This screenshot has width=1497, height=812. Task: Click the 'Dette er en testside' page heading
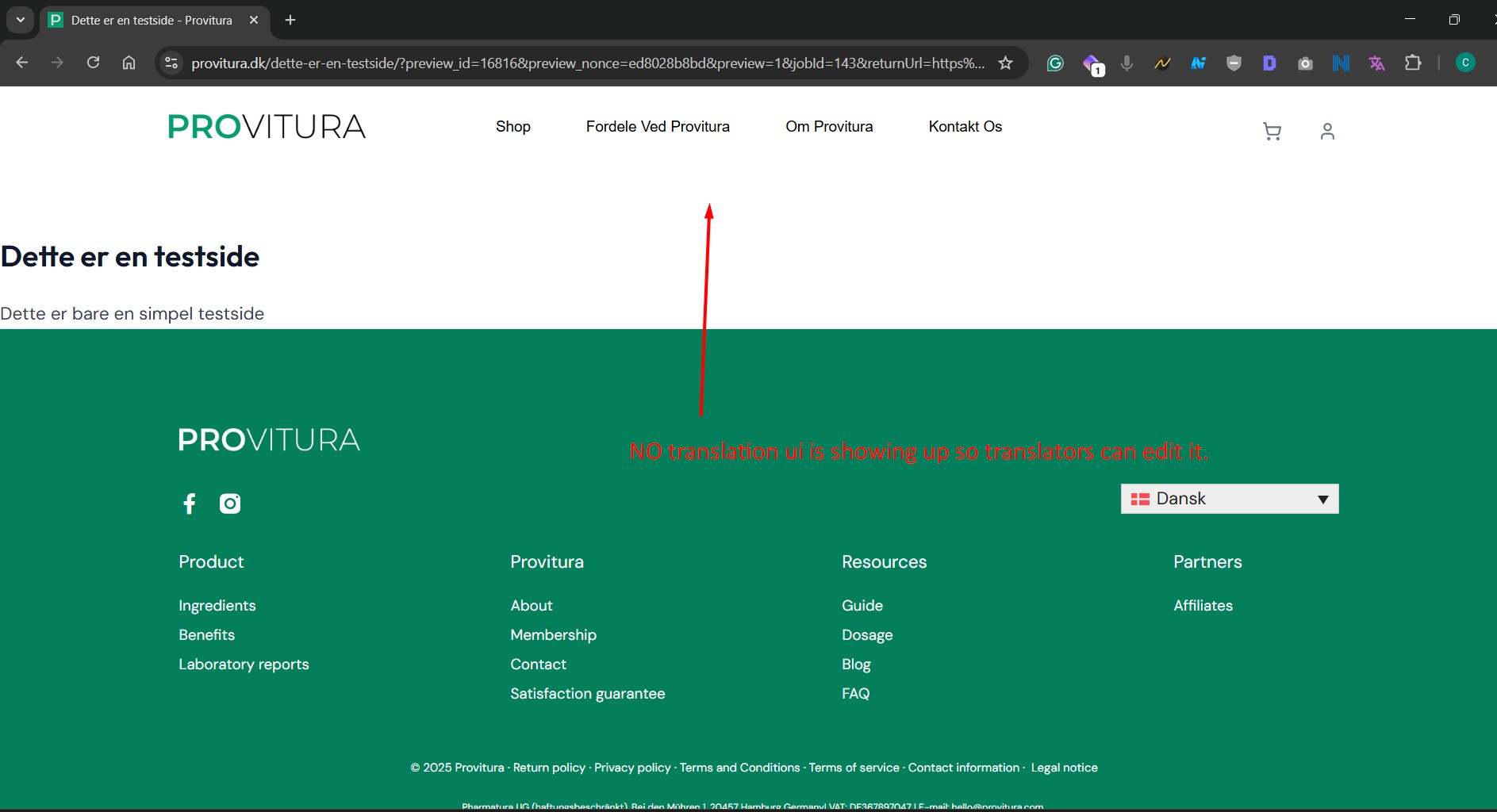[130, 257]
